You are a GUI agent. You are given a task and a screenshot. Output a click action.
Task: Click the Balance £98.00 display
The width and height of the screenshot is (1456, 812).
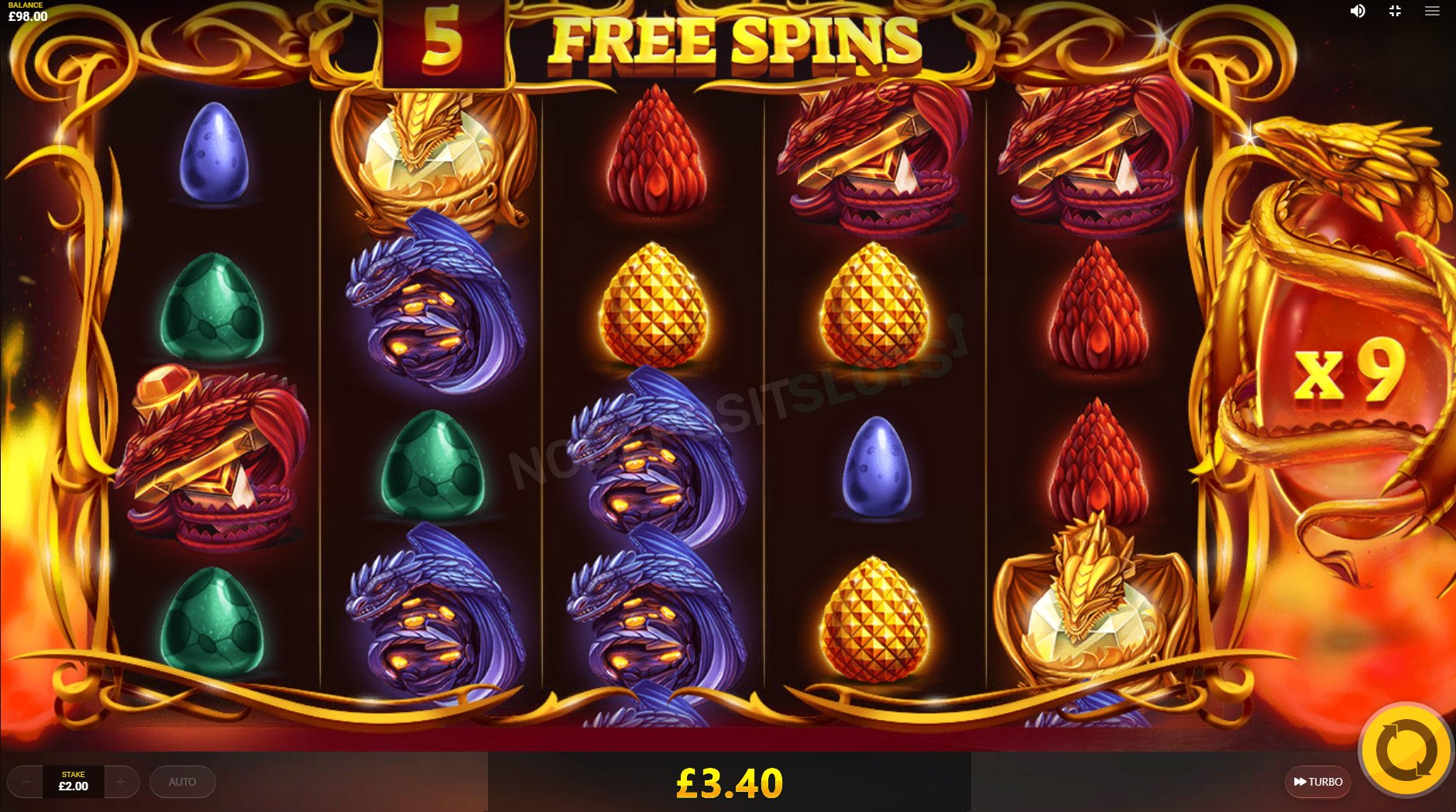(28, 12)
